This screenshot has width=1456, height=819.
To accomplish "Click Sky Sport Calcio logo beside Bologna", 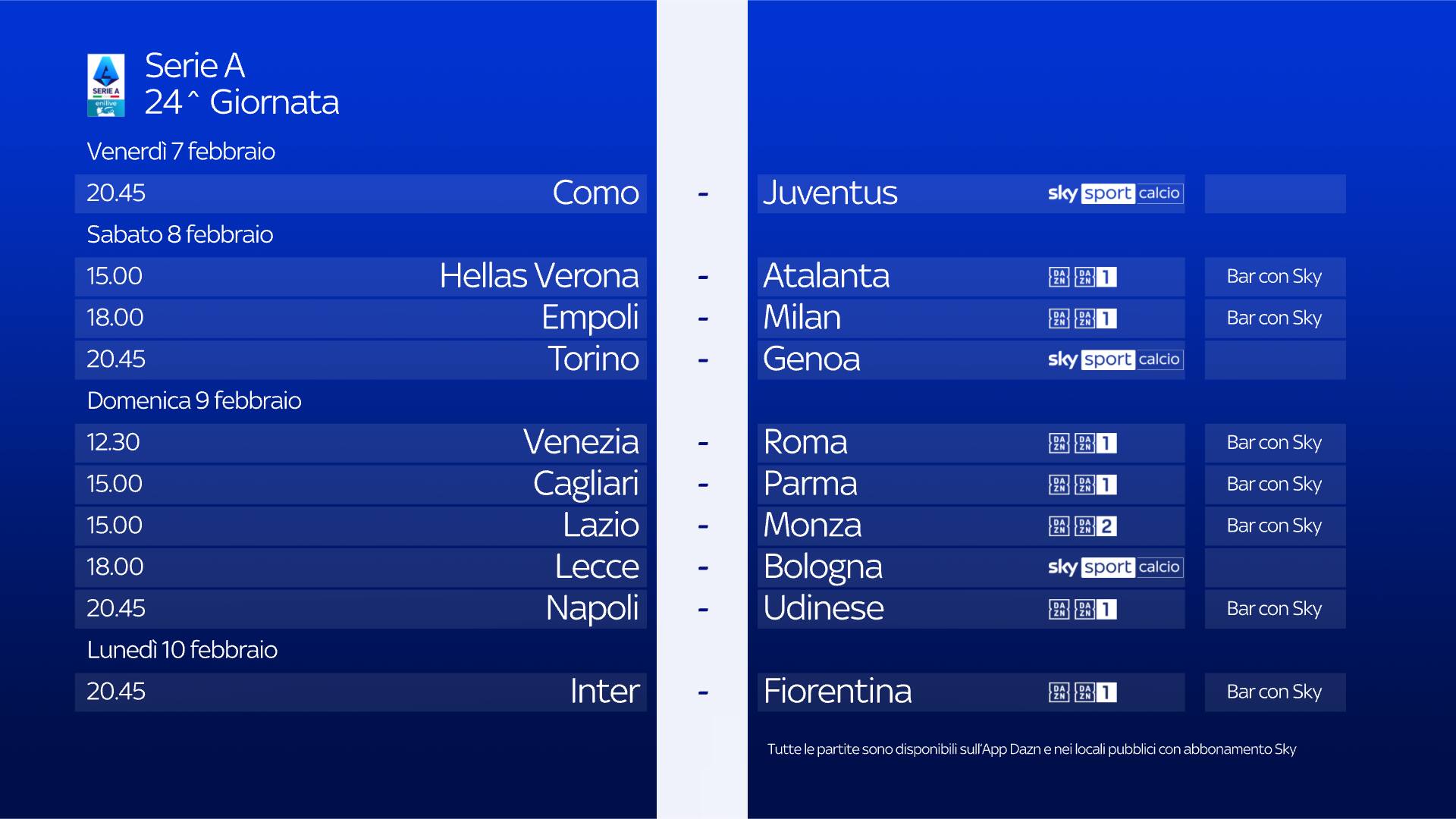I will click(x=1114, y=567).
